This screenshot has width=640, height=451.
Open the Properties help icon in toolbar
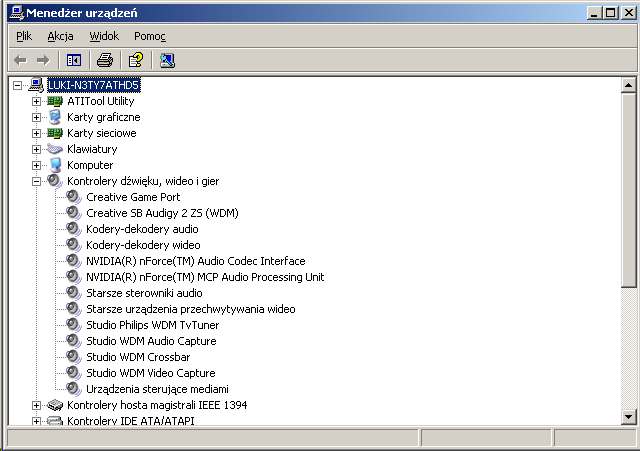pos(136,60)
